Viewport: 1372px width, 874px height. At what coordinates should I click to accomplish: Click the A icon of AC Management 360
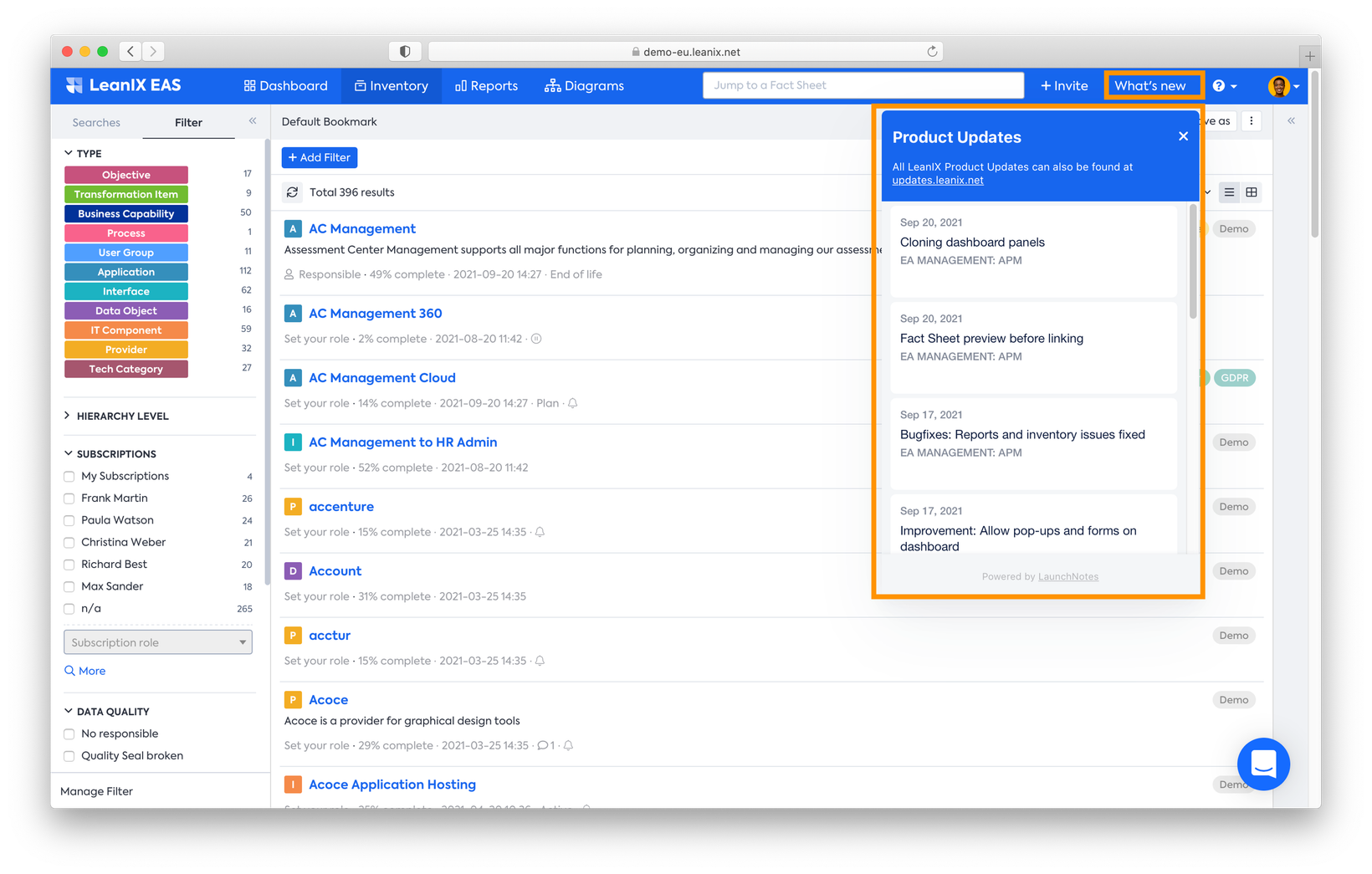coord(293,314)
